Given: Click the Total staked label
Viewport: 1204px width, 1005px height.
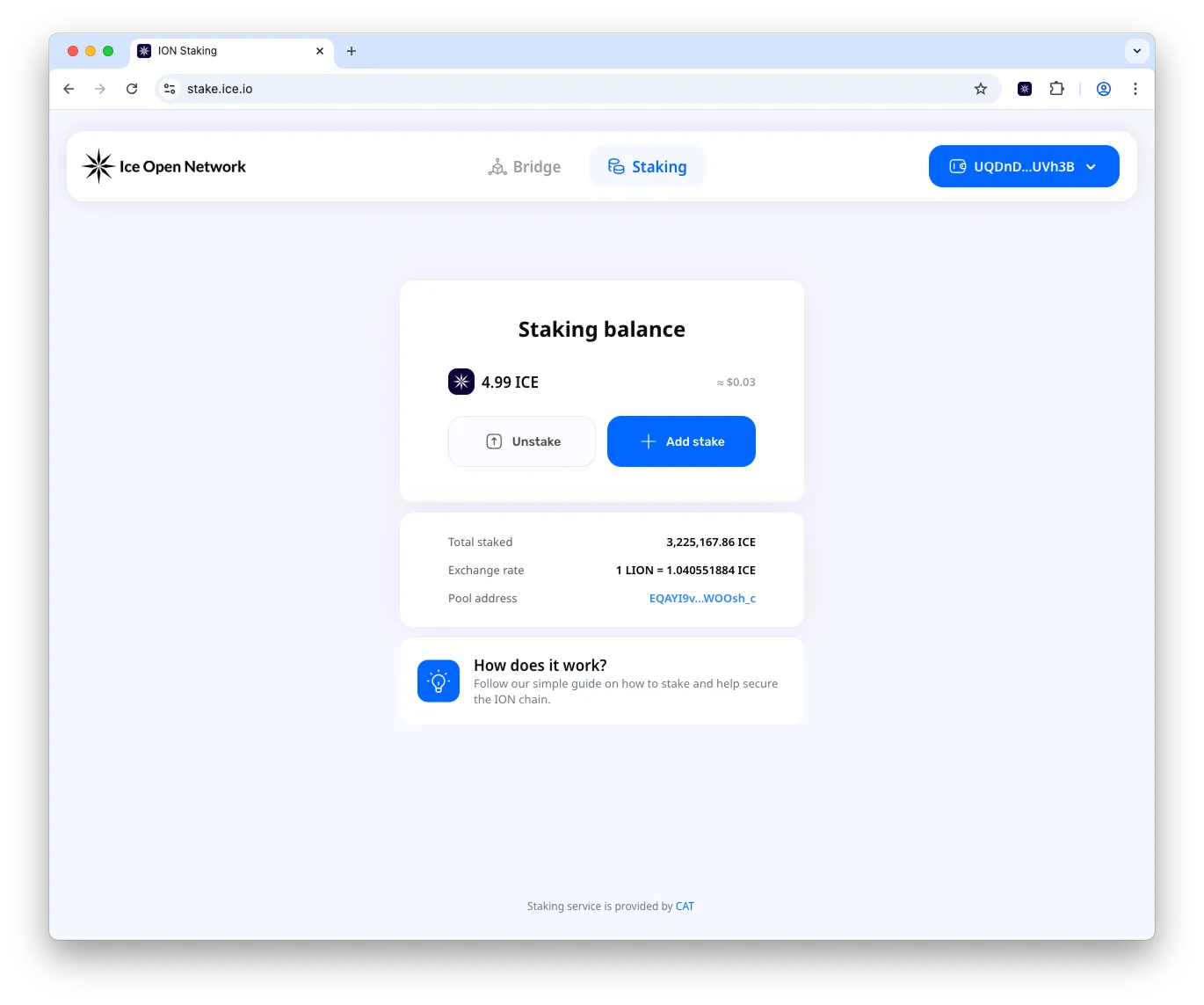Looking at the screenshot, I should tap(480, 543).
